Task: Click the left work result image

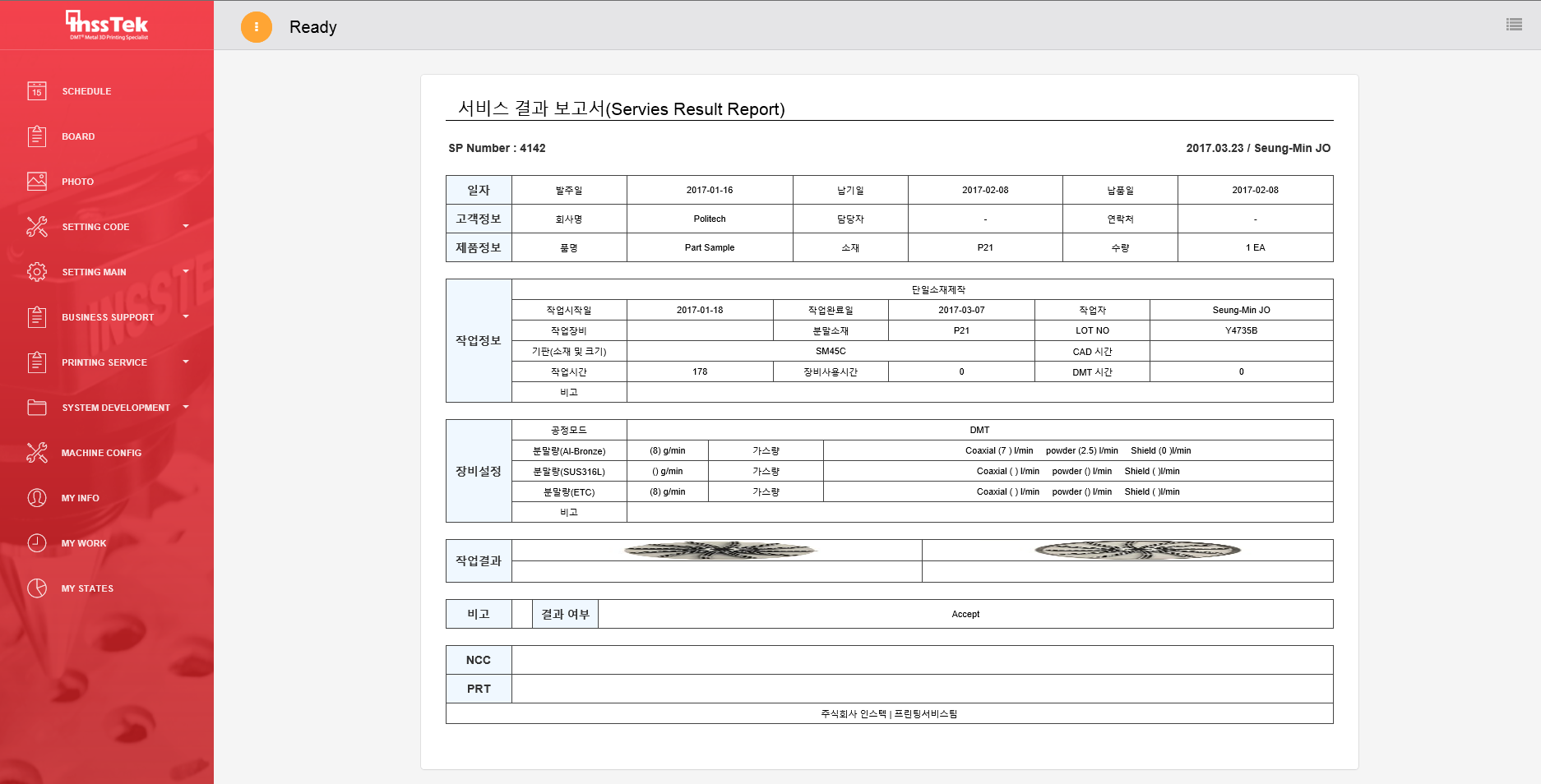Action: [719, 551]
